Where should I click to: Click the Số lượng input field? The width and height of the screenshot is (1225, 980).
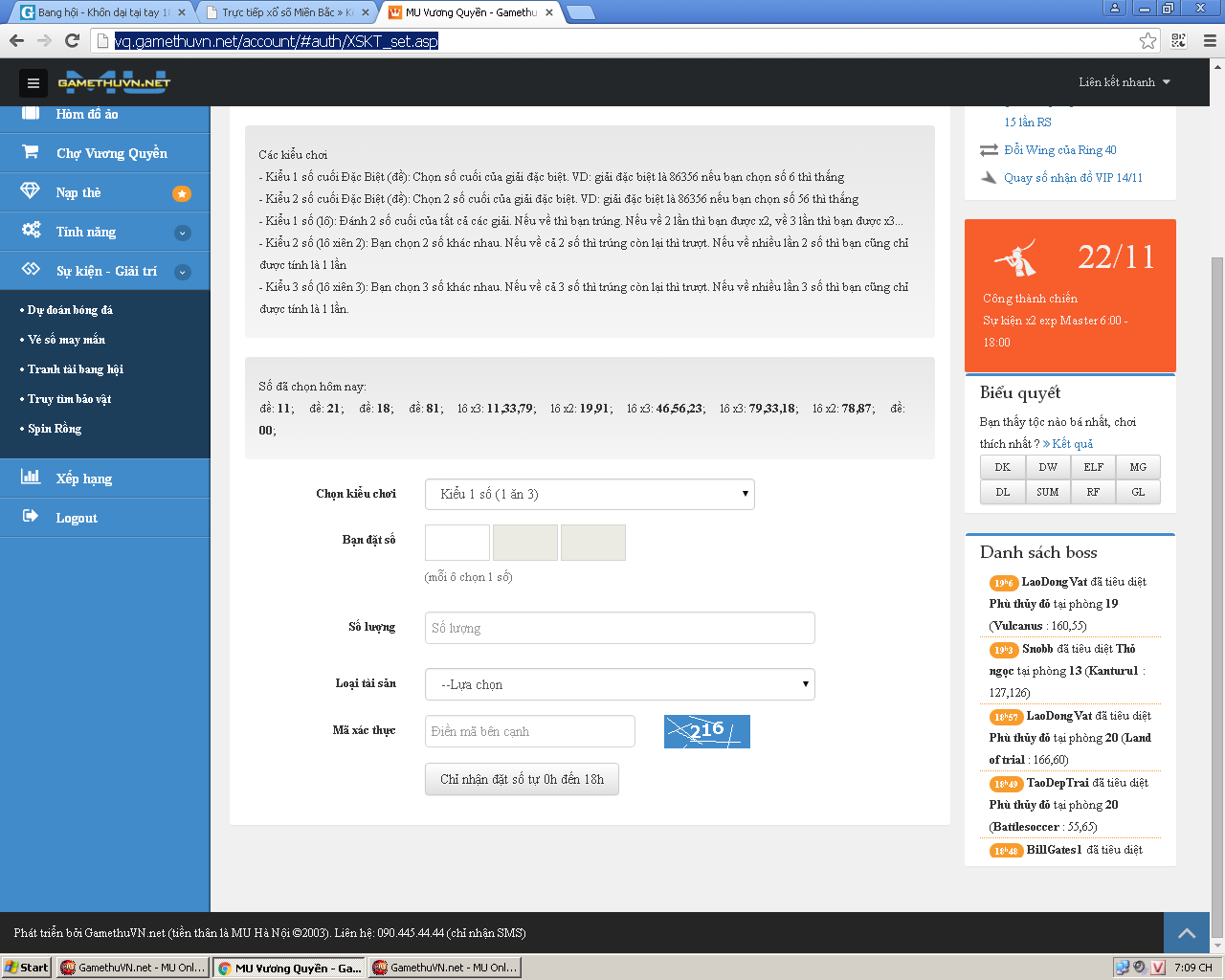click(619, 628)
